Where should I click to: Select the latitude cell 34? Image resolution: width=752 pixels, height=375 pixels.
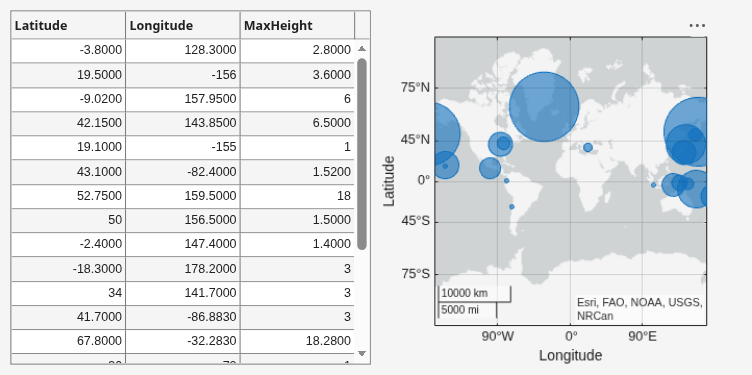(x=68, y=293)
